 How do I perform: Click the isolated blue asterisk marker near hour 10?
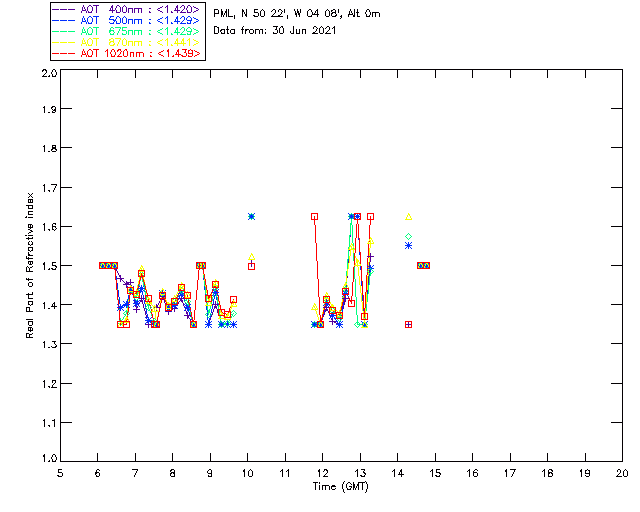click(251, 216)
